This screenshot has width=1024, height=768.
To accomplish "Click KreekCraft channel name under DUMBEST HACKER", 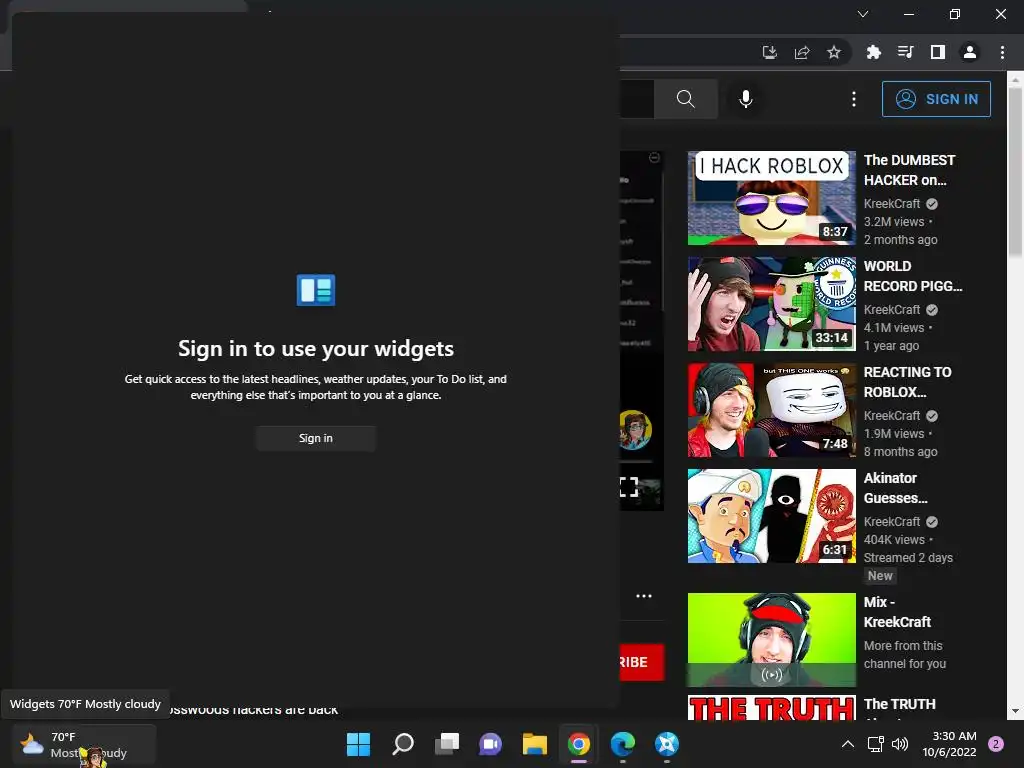I will point(892,204).
